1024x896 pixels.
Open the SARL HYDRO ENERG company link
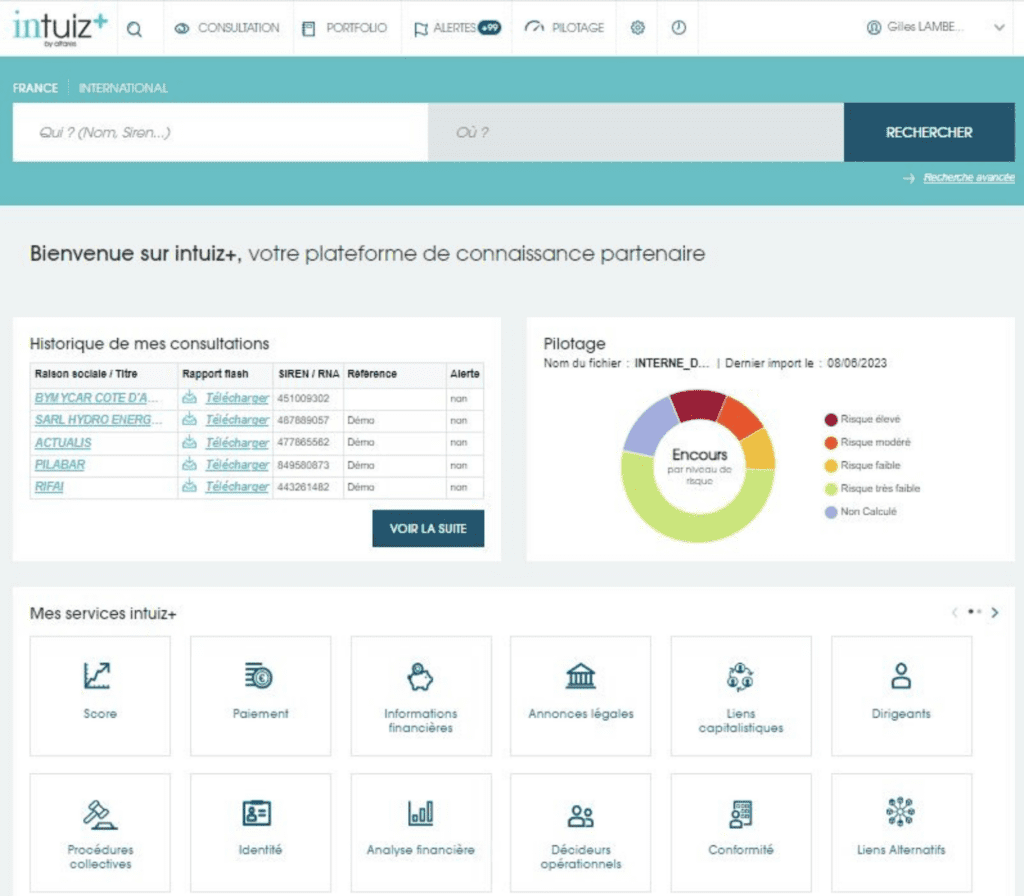click(x=98, y=420)
